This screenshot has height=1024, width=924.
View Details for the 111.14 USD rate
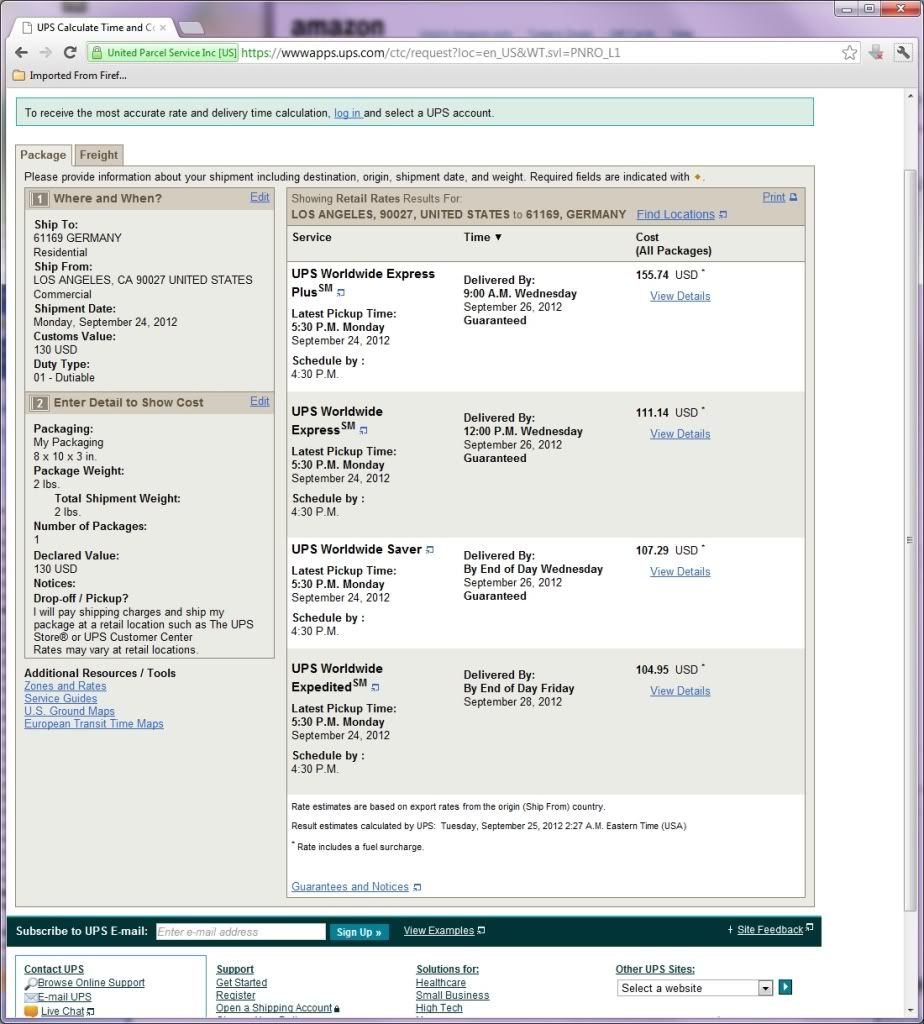point(680,434)
